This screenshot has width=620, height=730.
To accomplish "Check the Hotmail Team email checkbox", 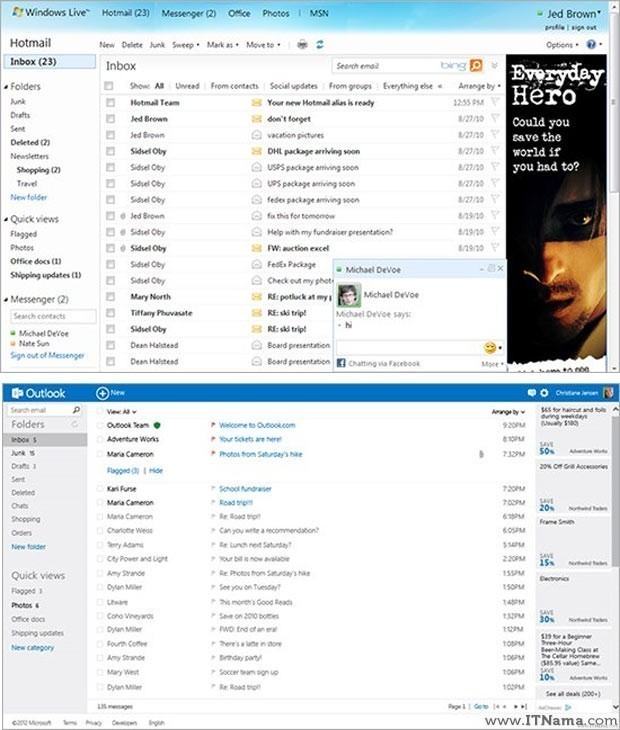I will click(110, 103).
